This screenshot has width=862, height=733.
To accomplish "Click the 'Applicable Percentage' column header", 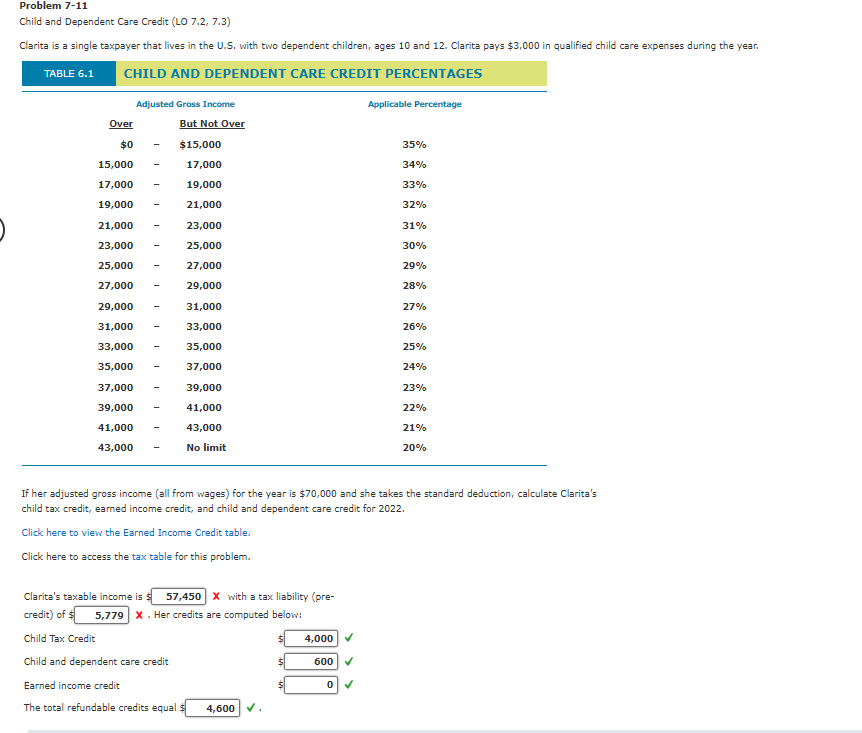I will coord(415,104).
